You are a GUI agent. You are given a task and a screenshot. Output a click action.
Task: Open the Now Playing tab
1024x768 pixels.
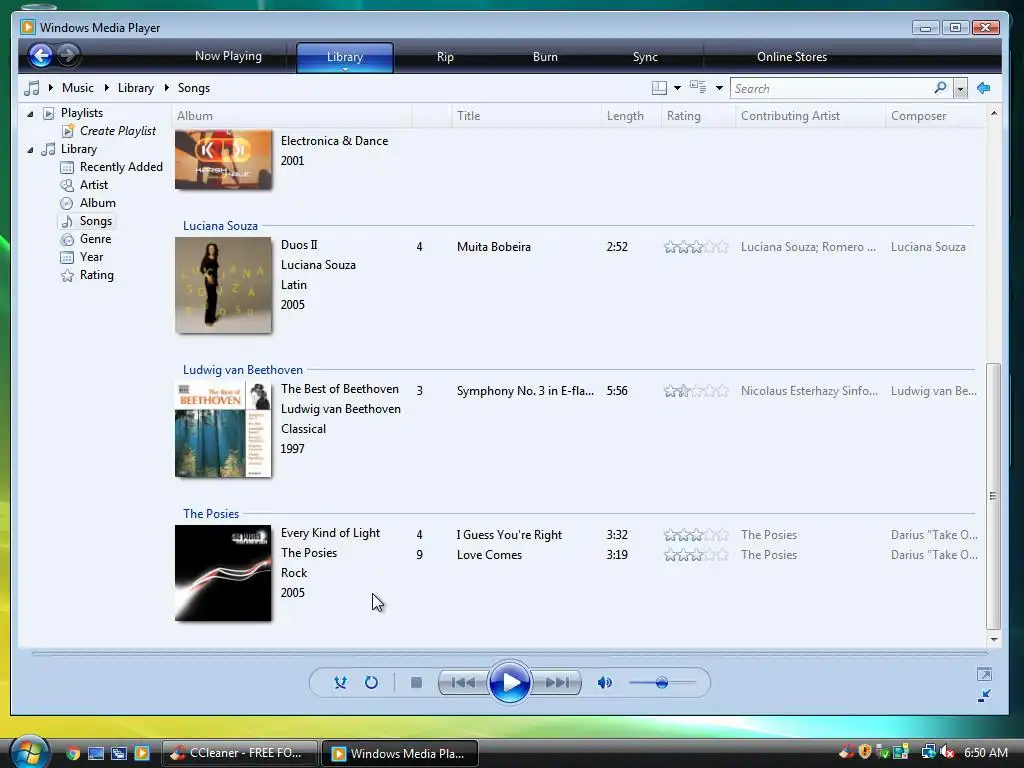coord(229,56)
